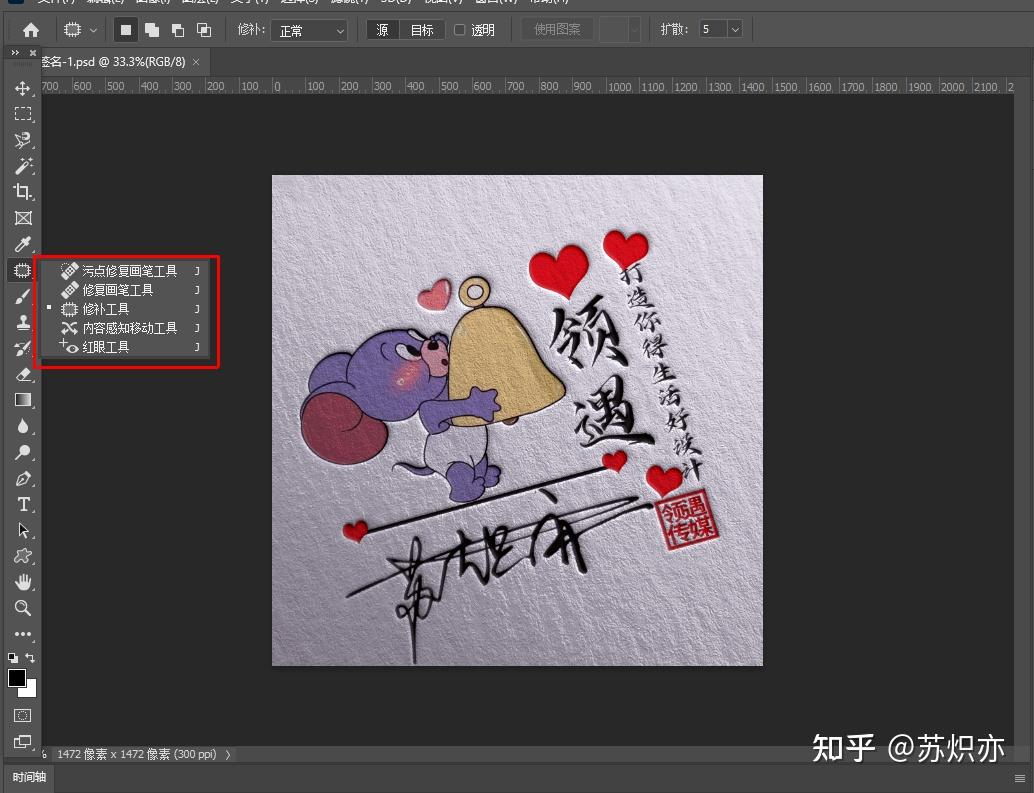Select the Blur tool
This screenshot has height=793, width=1034.
pos(22,426)
